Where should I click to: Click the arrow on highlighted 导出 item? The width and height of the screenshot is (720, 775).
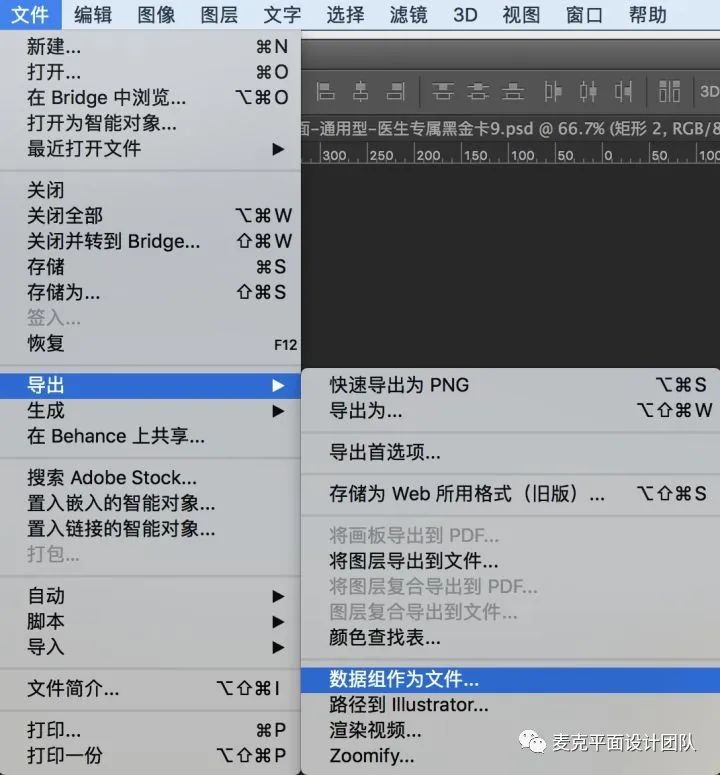pos(278,386)
